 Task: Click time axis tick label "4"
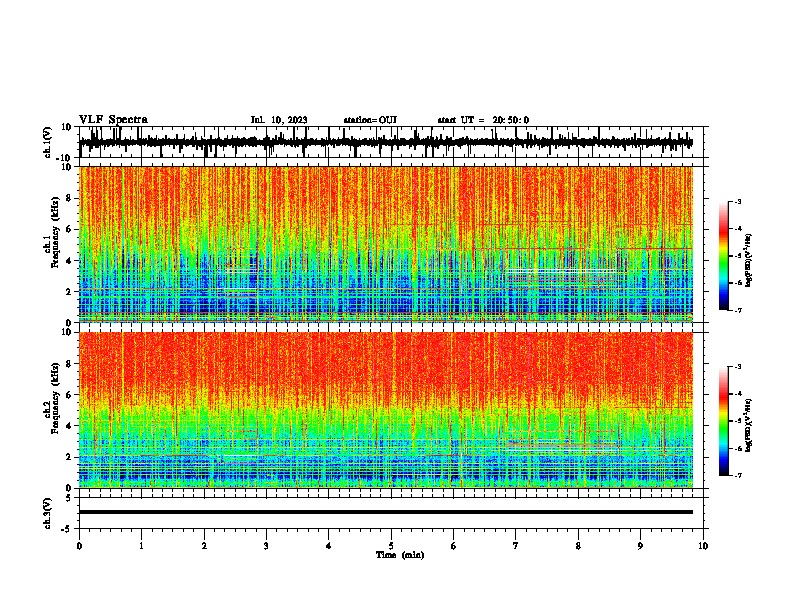point(329,546)
